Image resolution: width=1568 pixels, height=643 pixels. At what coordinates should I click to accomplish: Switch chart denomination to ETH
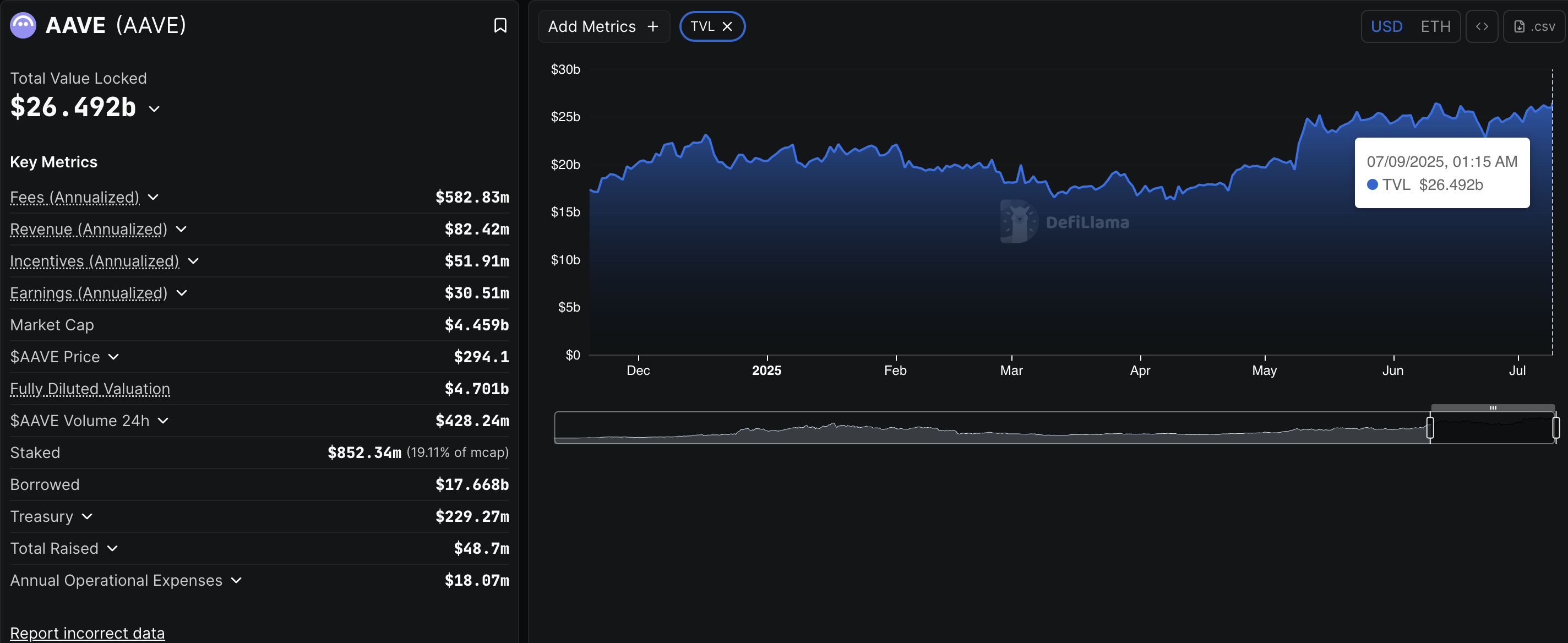1435,27
